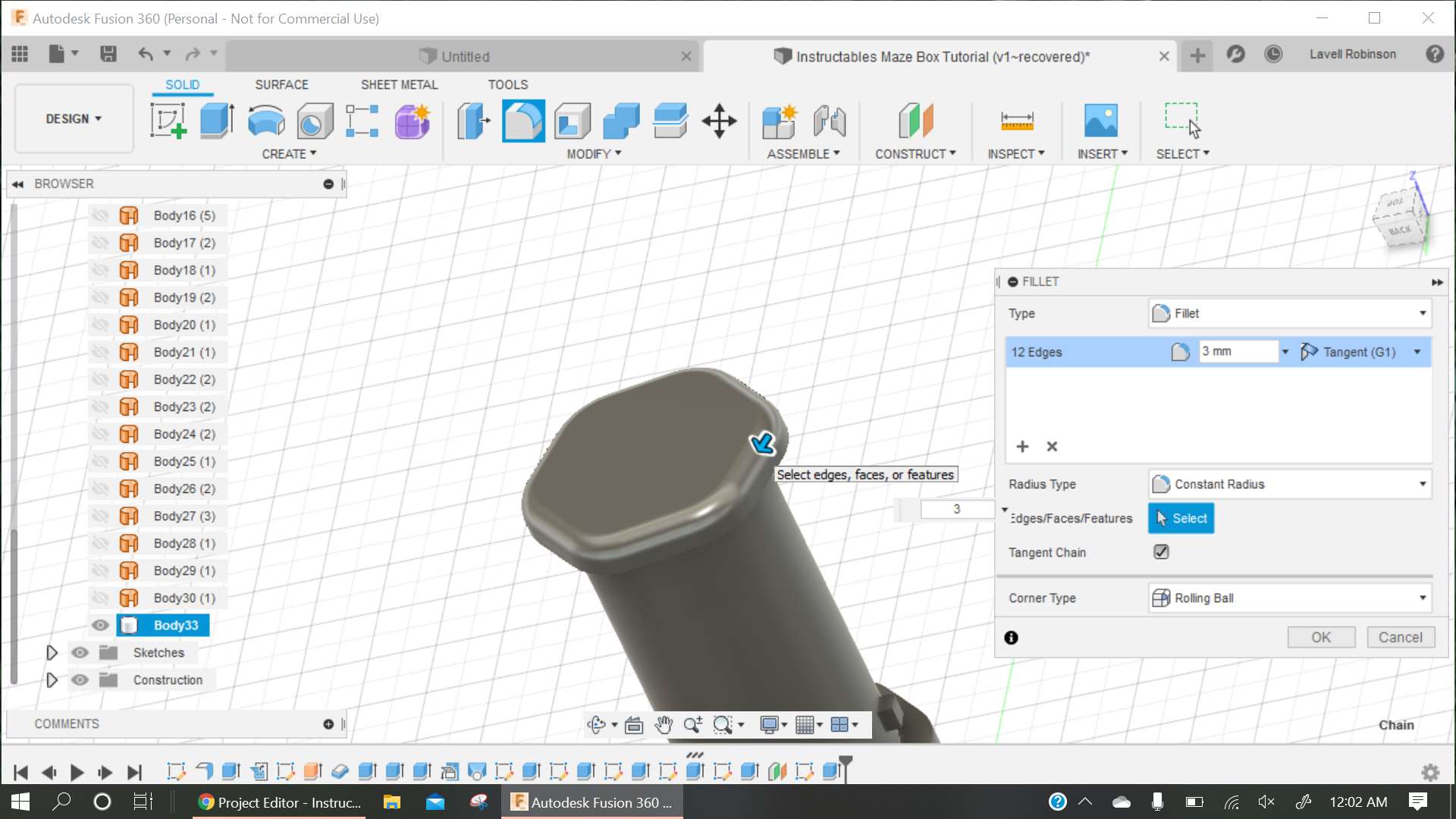The height and width of the screenshot is (819, 1456).
Task: Select the Combine tool
Action: click(x=622, y=121)
